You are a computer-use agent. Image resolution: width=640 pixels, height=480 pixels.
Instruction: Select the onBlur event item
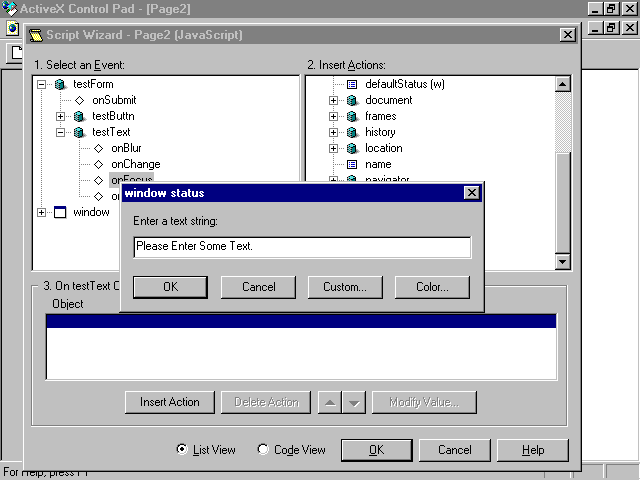point(128,149)
